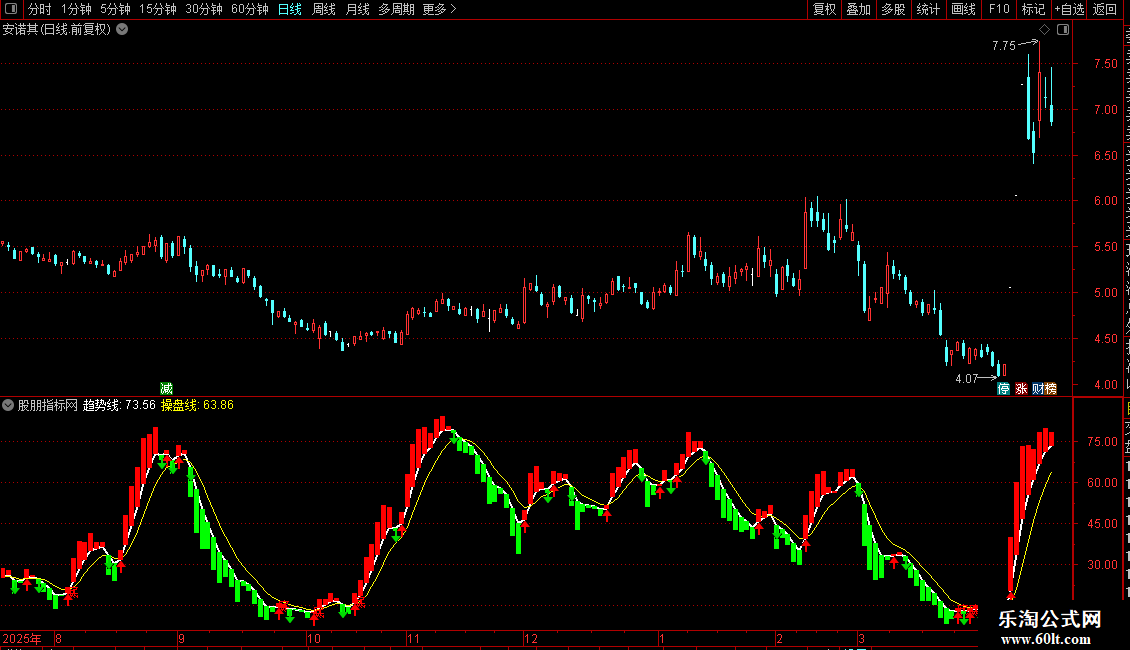Click the 返回 back button
Screen dimensions: 1130x650
coord(1104,9)
